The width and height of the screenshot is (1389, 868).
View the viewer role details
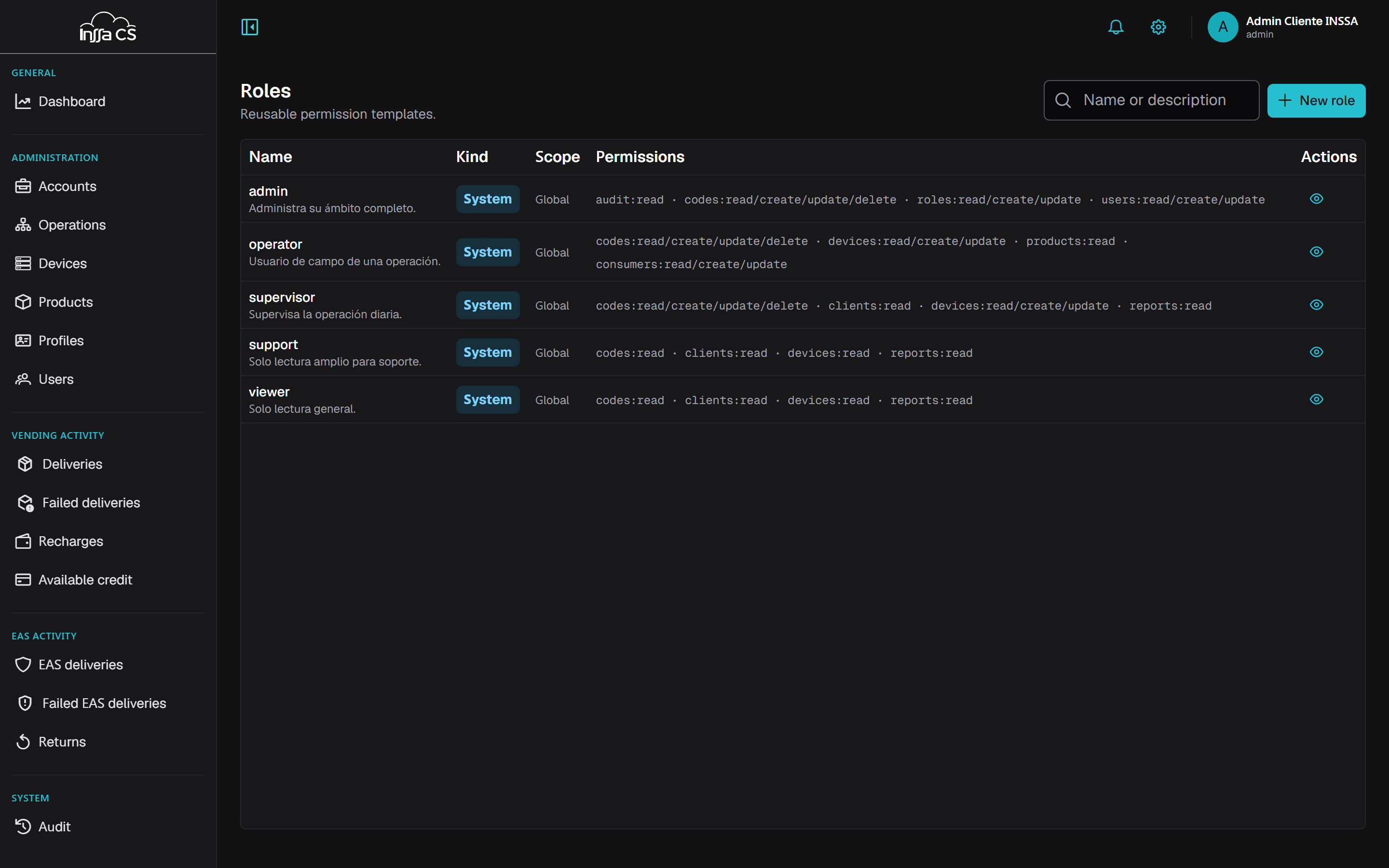coord(1316,399)
